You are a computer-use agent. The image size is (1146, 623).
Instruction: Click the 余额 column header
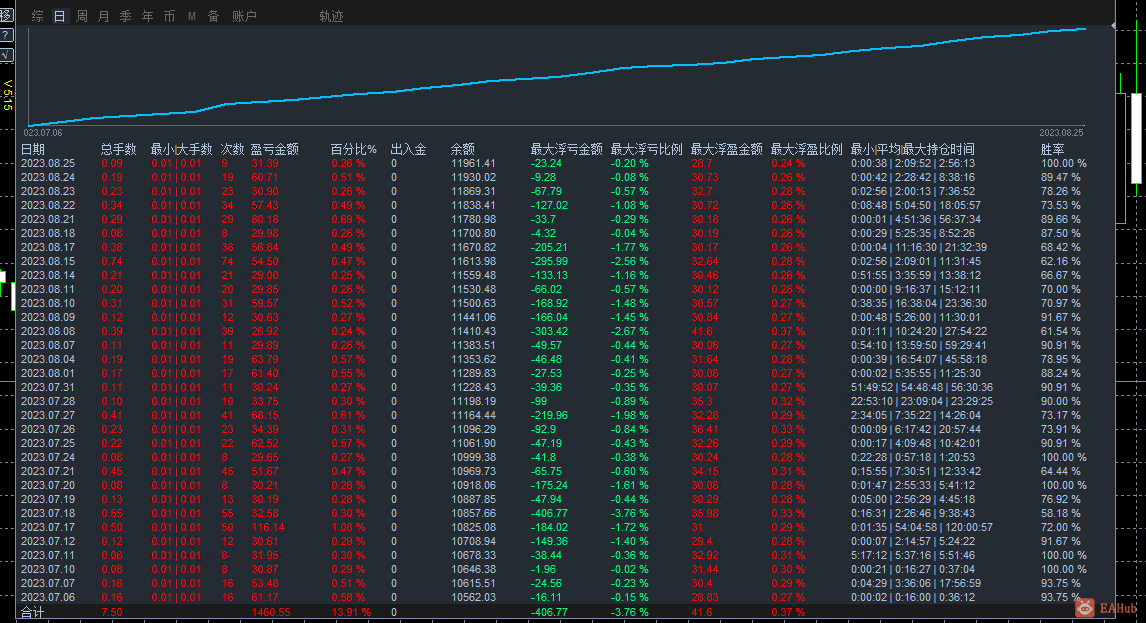[463, 149]
